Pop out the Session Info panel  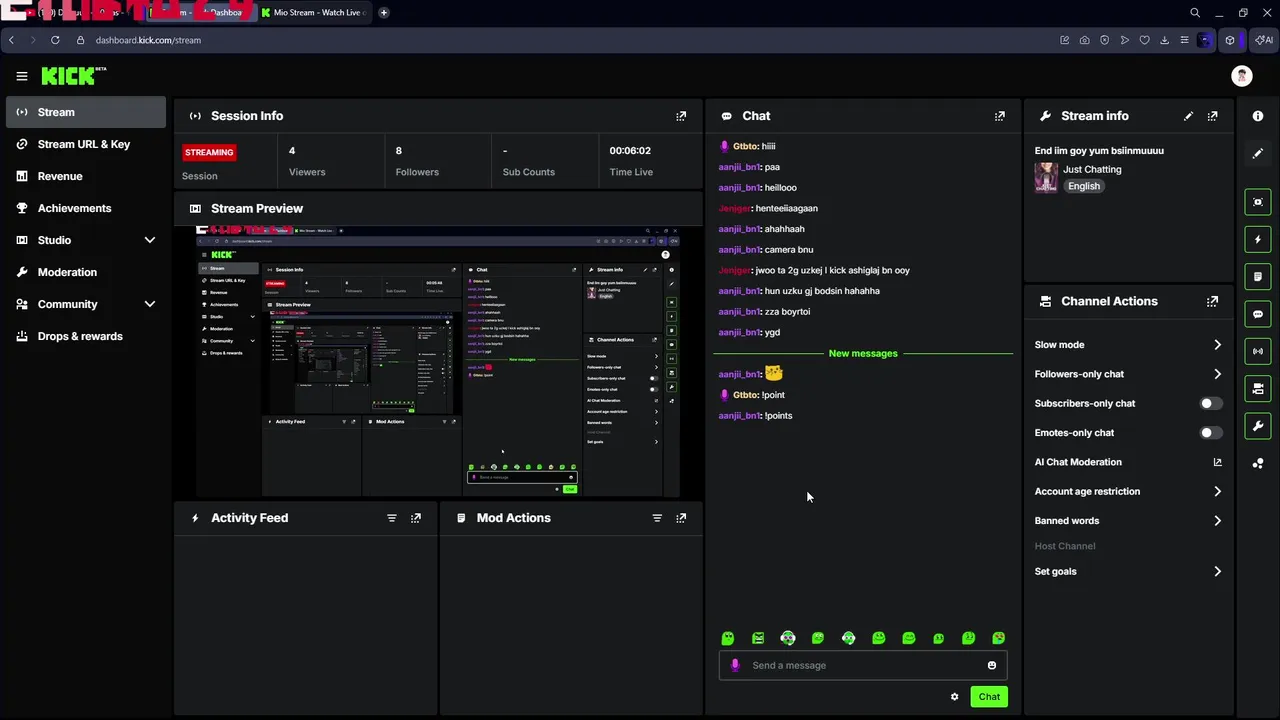coord(681,116)
